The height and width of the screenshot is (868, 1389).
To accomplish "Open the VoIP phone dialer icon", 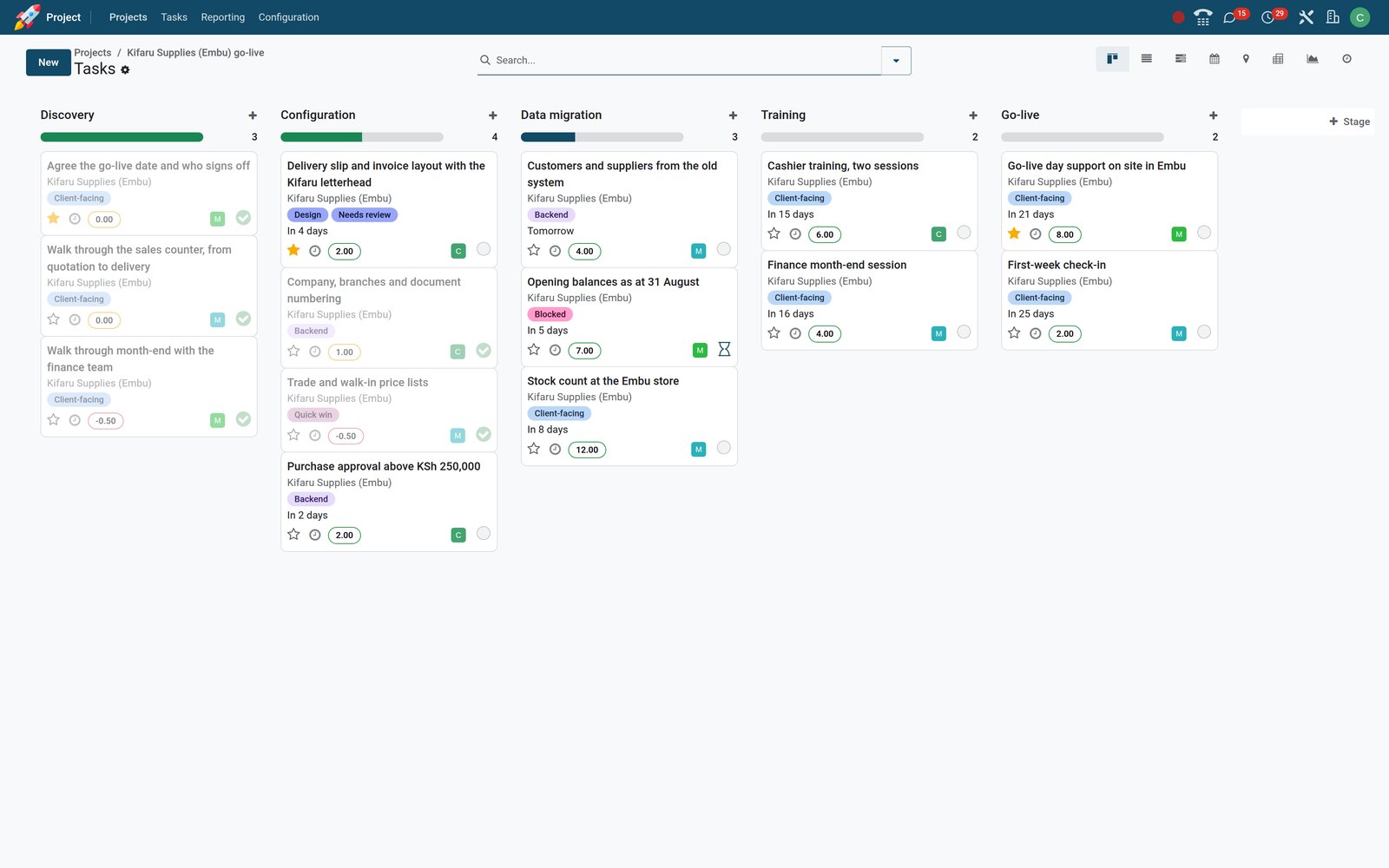I will (x=1202, y=17).
